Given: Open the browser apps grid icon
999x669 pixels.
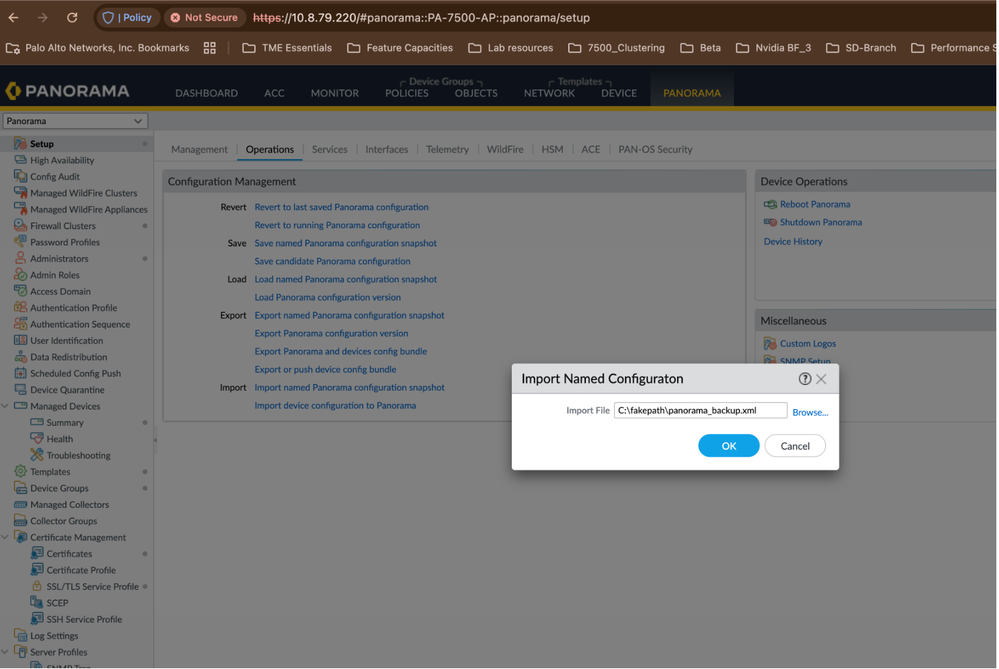Looking at the screenshot, I should 210,48.
